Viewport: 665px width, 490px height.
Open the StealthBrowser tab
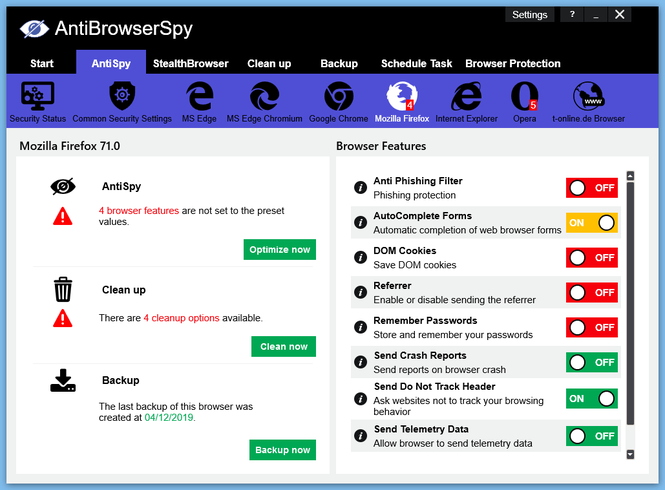[x=190, y=63]
